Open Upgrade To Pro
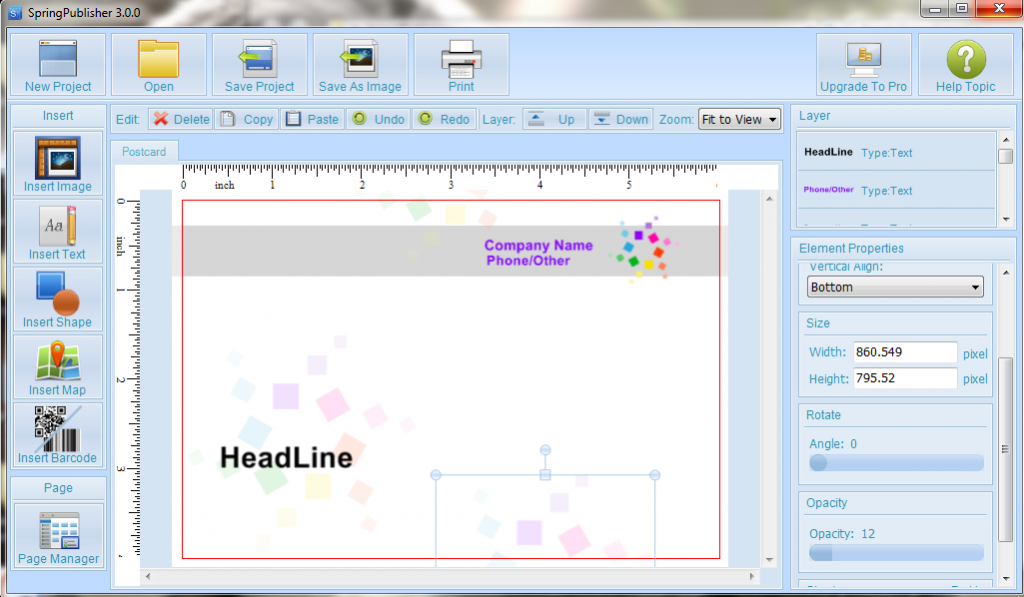1024x597 pixels. tap(864, 64)
